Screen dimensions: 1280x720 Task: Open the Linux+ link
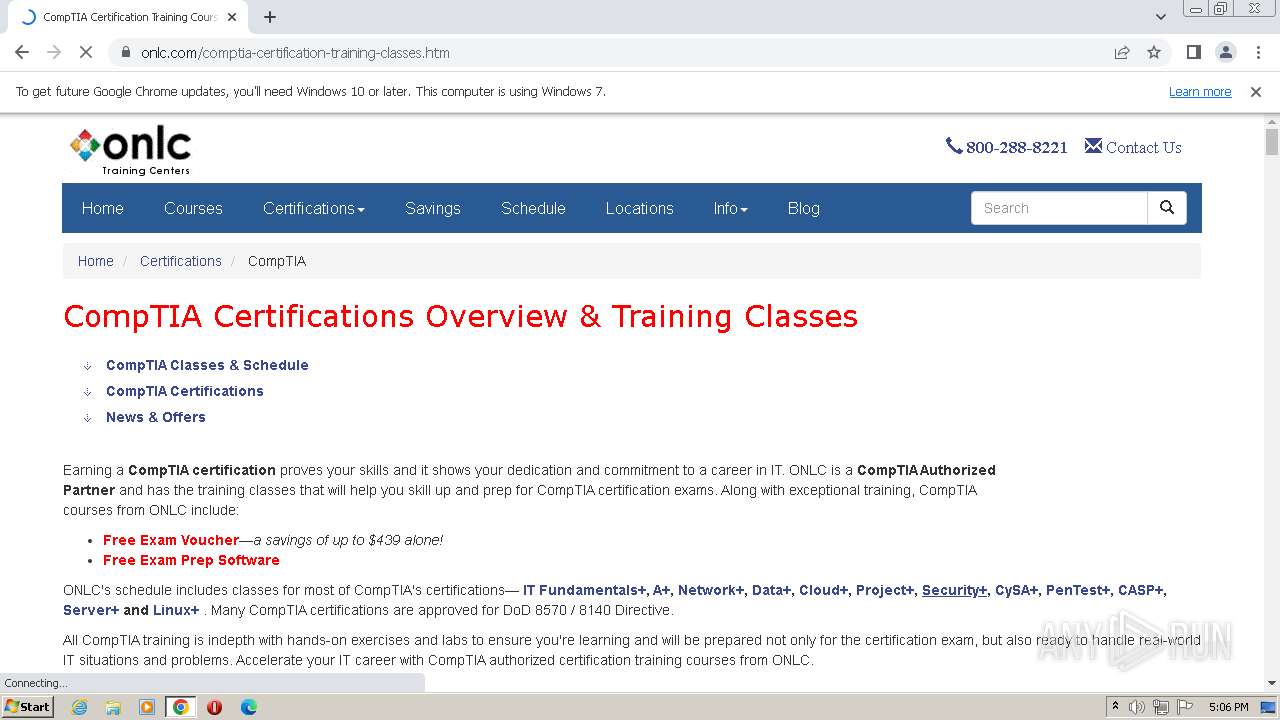176,610
